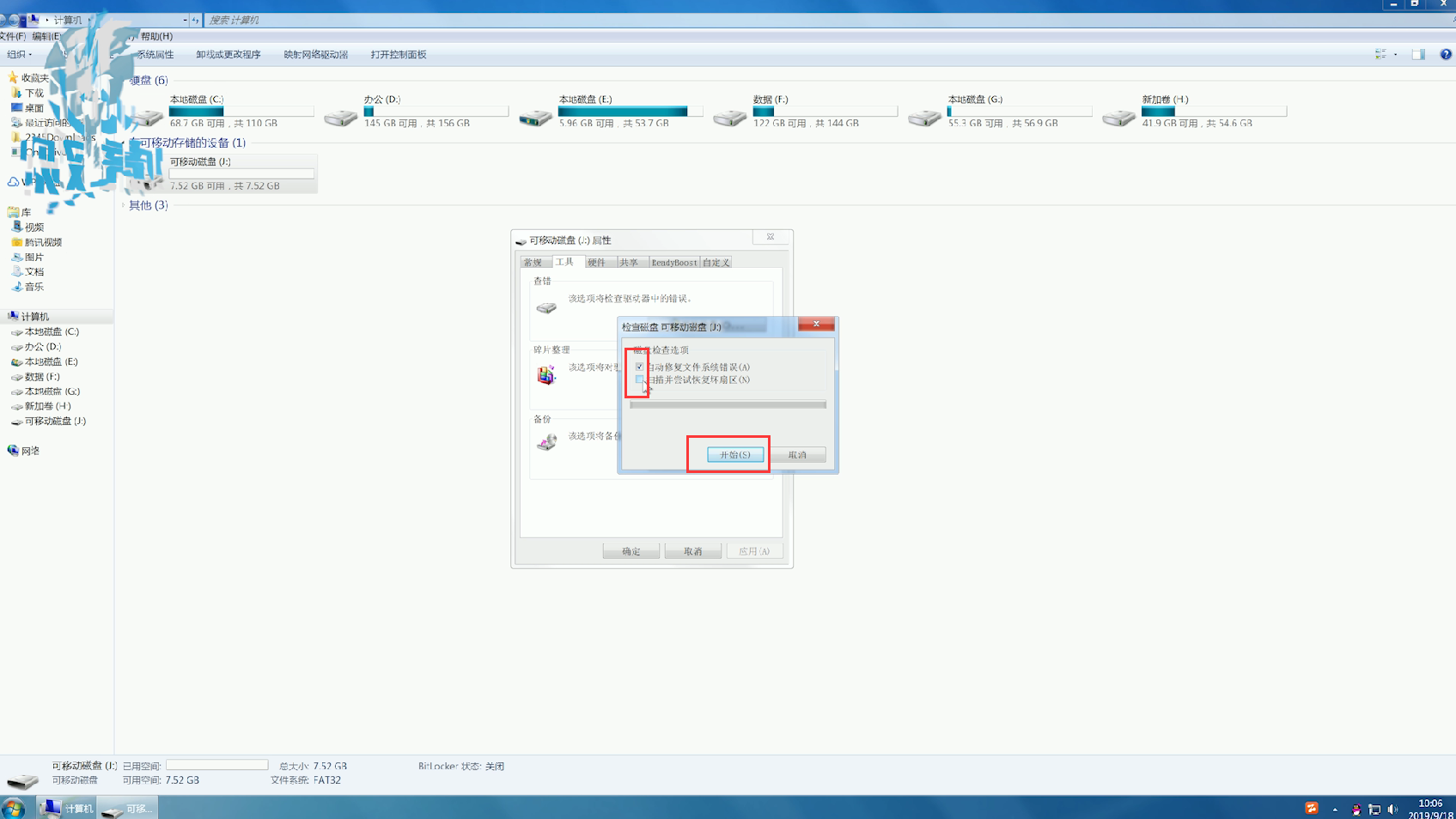Click the drive icon for 新加卷 (H:)
The height and width of the screenshot is (819, 1456).
(x=1118, y=118)
